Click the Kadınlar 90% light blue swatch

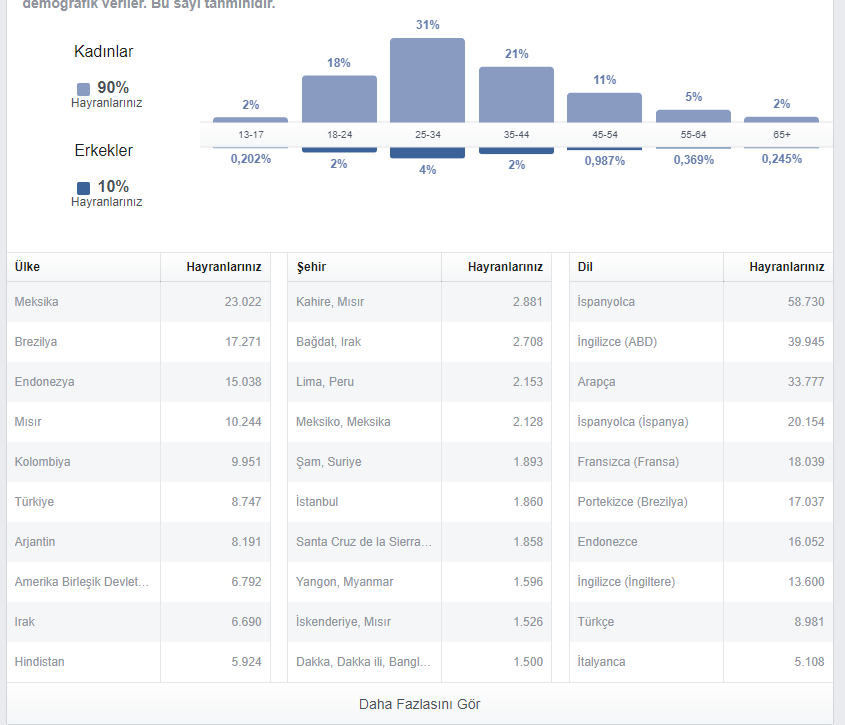tap(84, 89)
